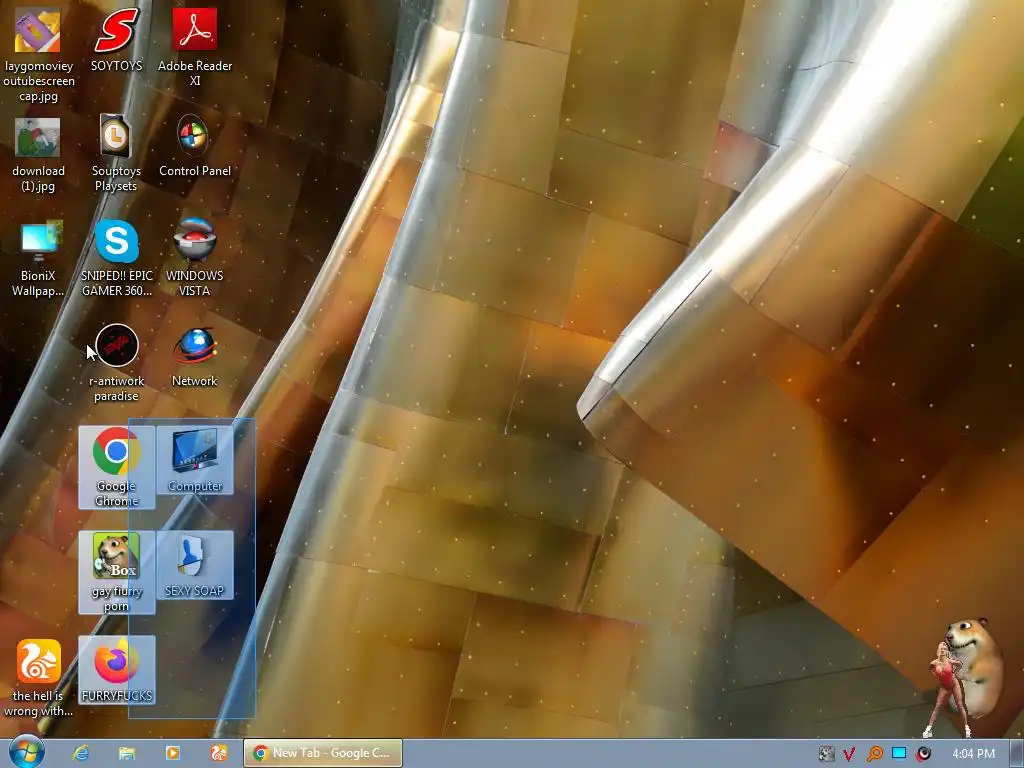
Task: Open the UC Browser taskbar pinned icon
Action: click(219, 753)
